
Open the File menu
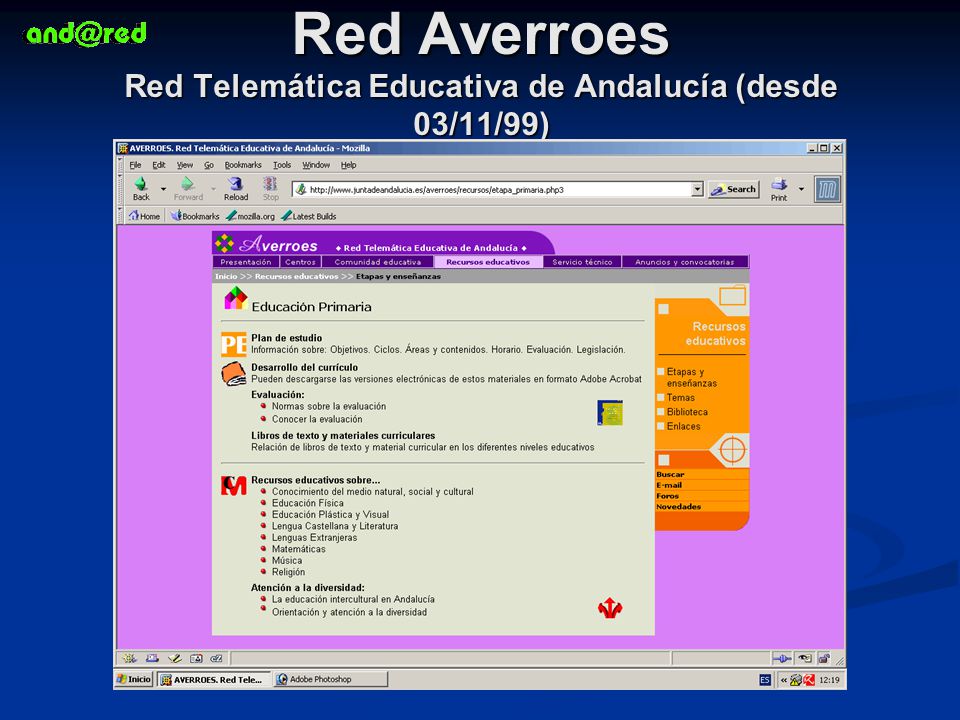[135, 165]
